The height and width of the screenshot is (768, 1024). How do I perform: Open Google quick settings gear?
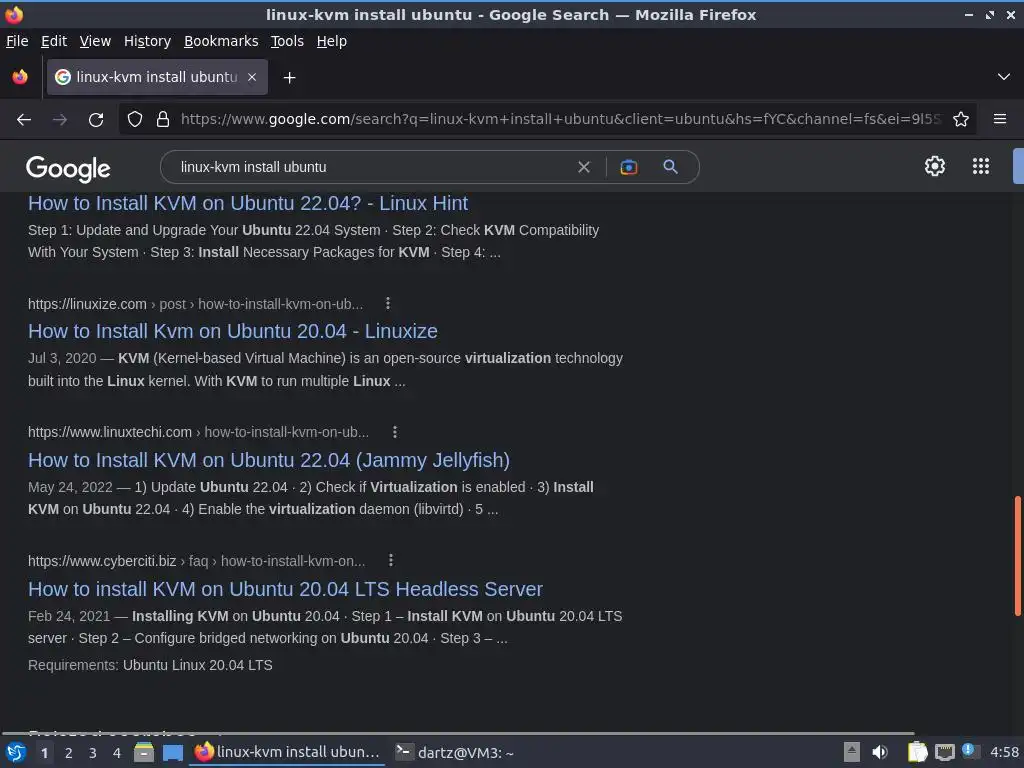coord(935,166)
